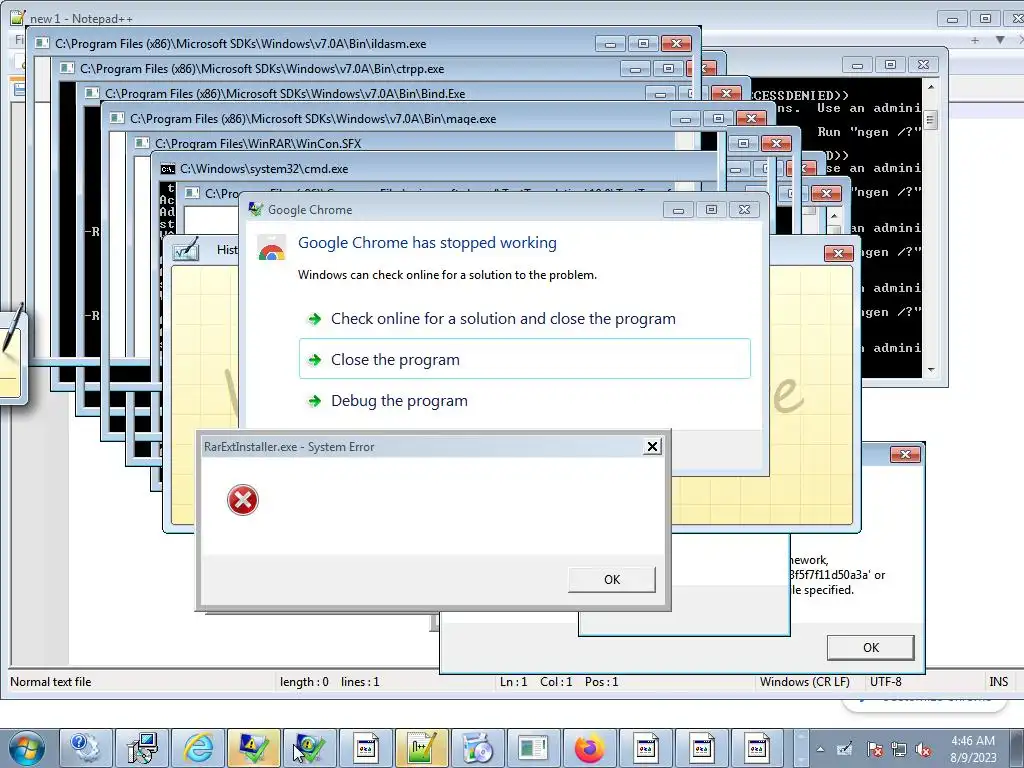Switch to Firefox on the taskbar

click(590, 748)
